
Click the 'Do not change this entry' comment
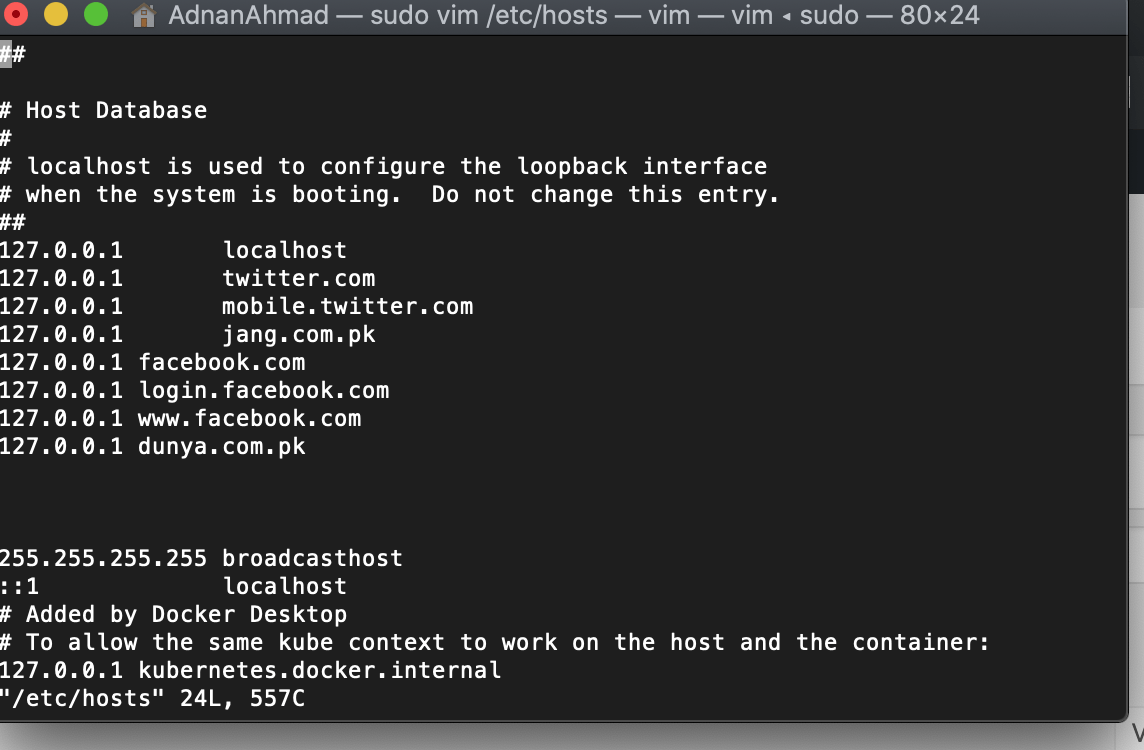coord(605,195)
